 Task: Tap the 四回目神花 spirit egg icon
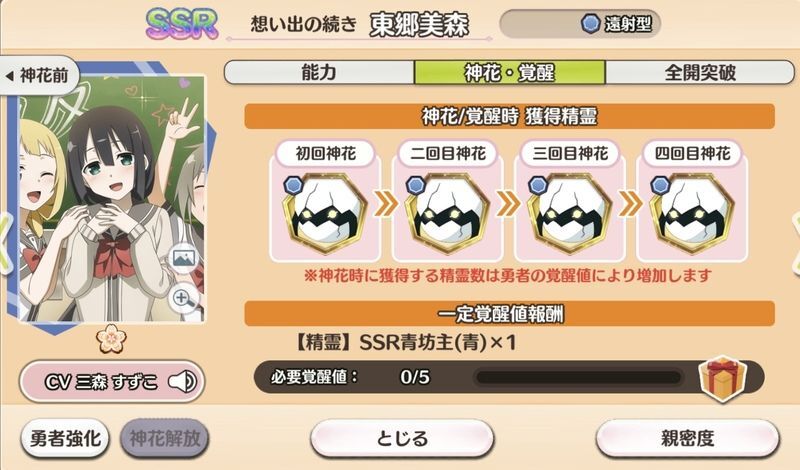pos(691,214)
